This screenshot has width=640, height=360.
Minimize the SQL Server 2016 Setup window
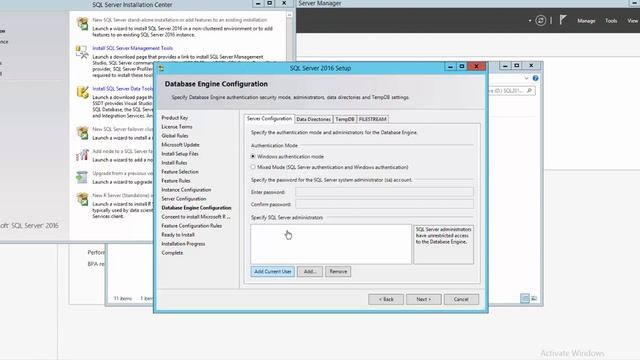450,67
